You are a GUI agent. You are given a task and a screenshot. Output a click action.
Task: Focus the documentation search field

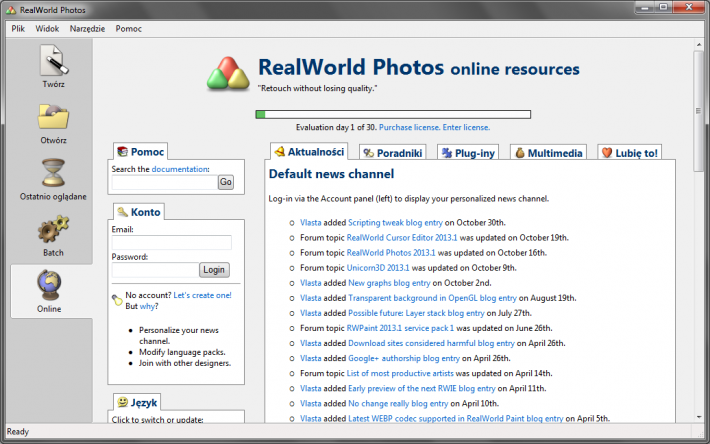165,182
